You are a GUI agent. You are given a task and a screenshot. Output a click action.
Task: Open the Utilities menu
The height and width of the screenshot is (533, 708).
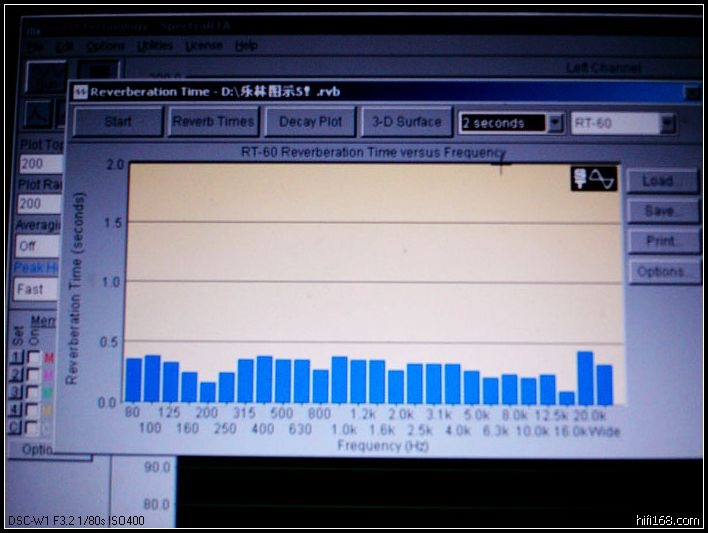tap(156, 46)
